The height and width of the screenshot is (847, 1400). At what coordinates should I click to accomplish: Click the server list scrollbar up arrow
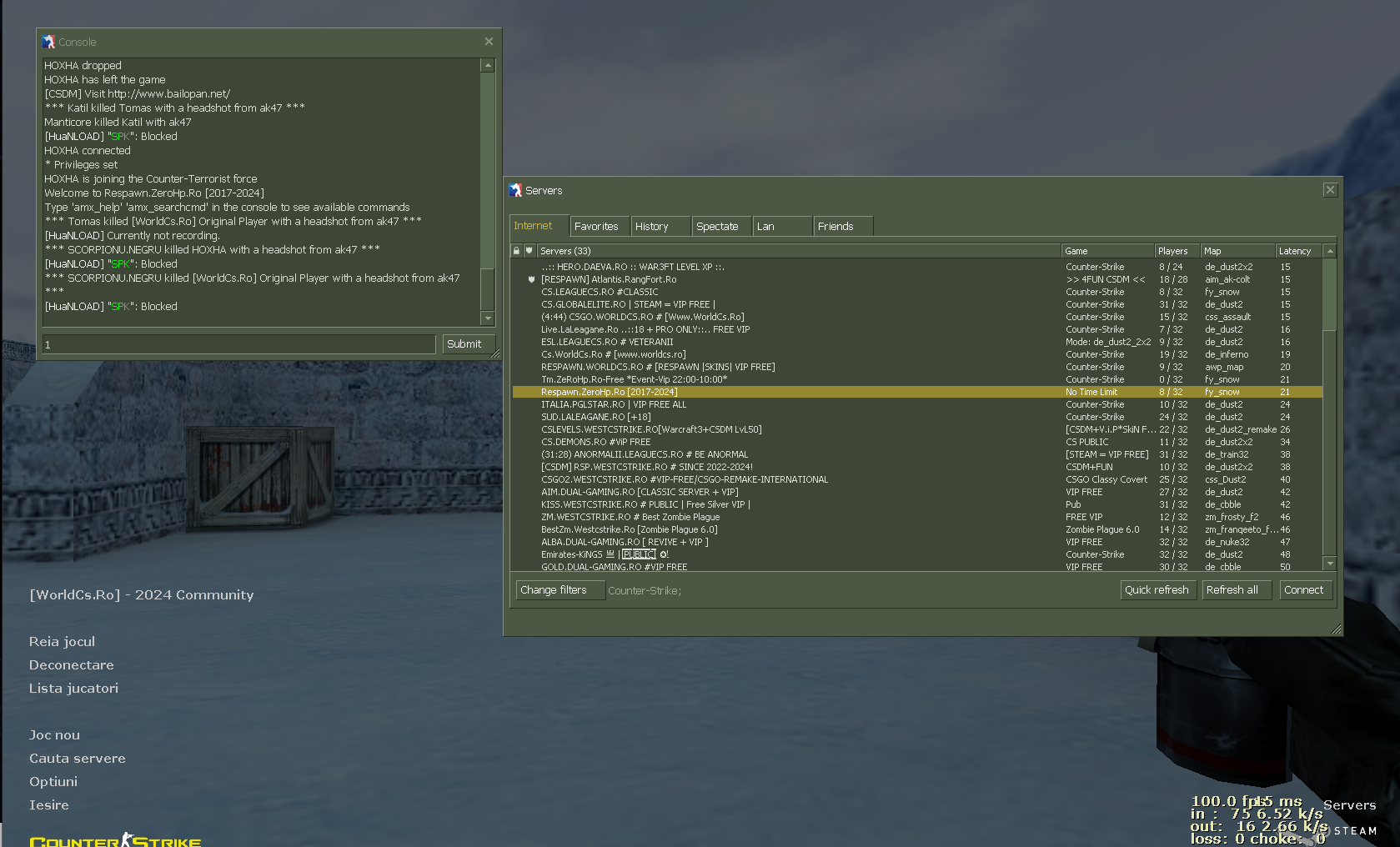(1330, 251)
